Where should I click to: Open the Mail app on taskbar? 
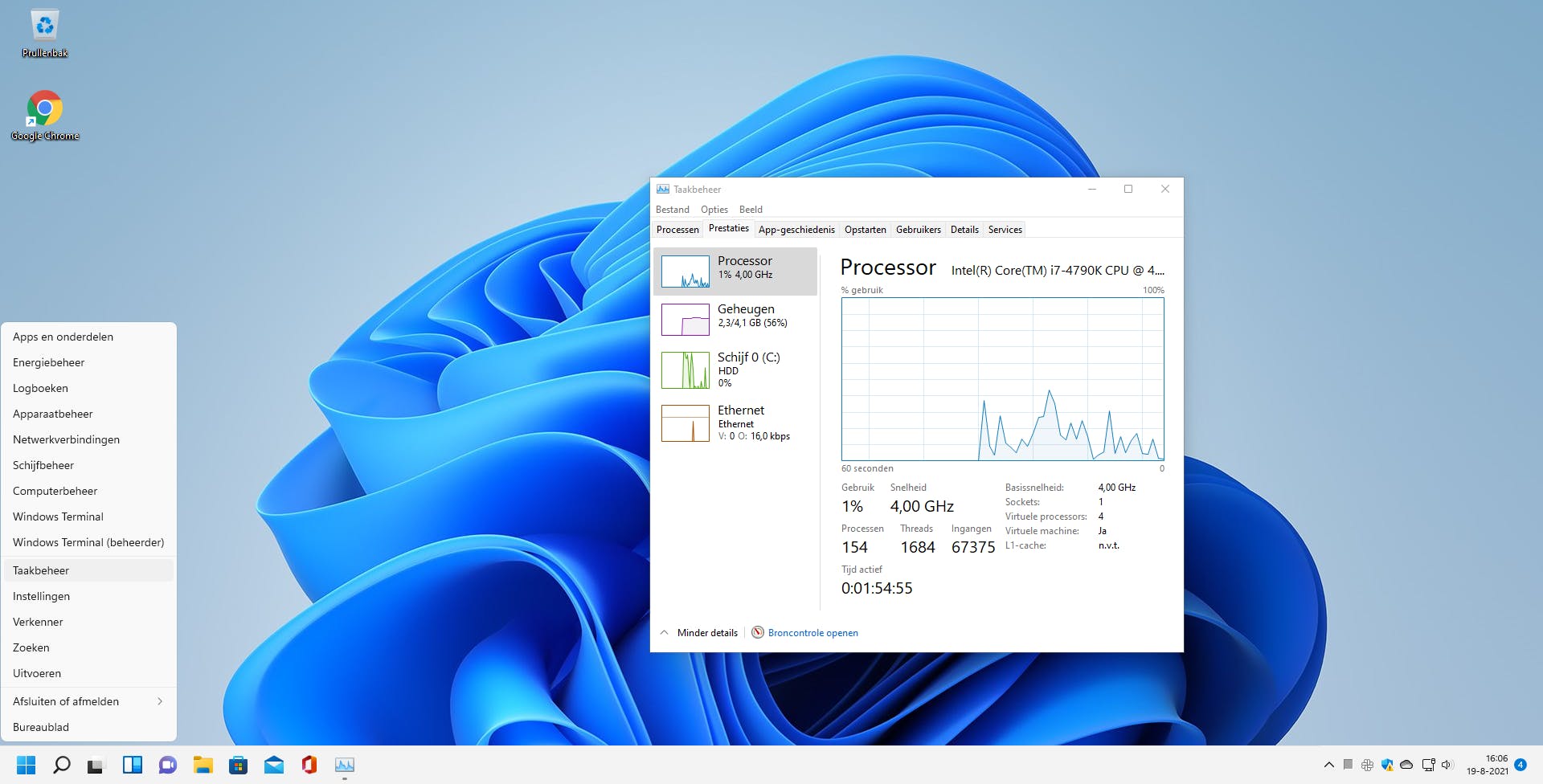click(x=274, y=765)
